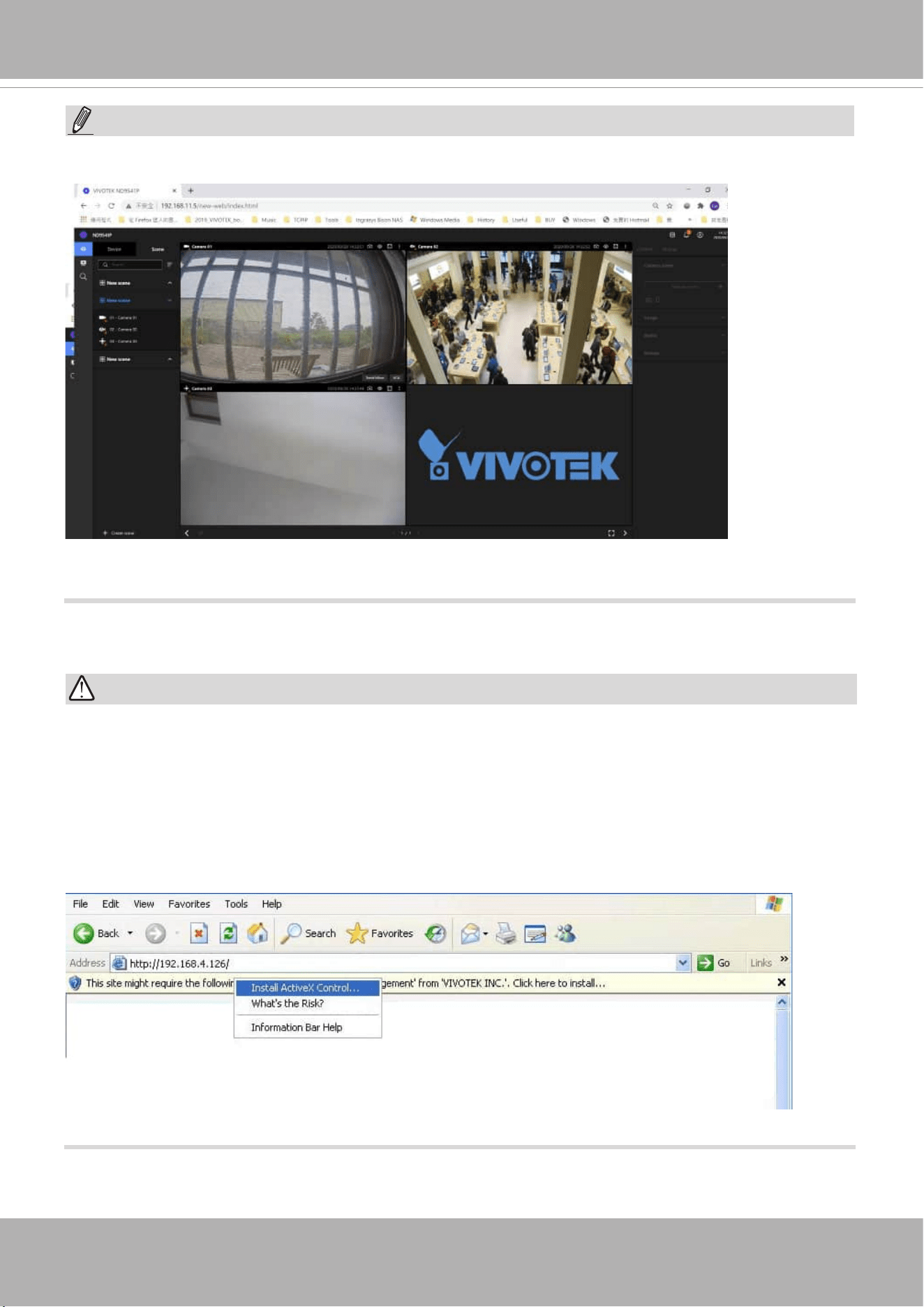The image size is (924, 1307).
Task: Click the IE Refresh icon
Action: point(228,933)
